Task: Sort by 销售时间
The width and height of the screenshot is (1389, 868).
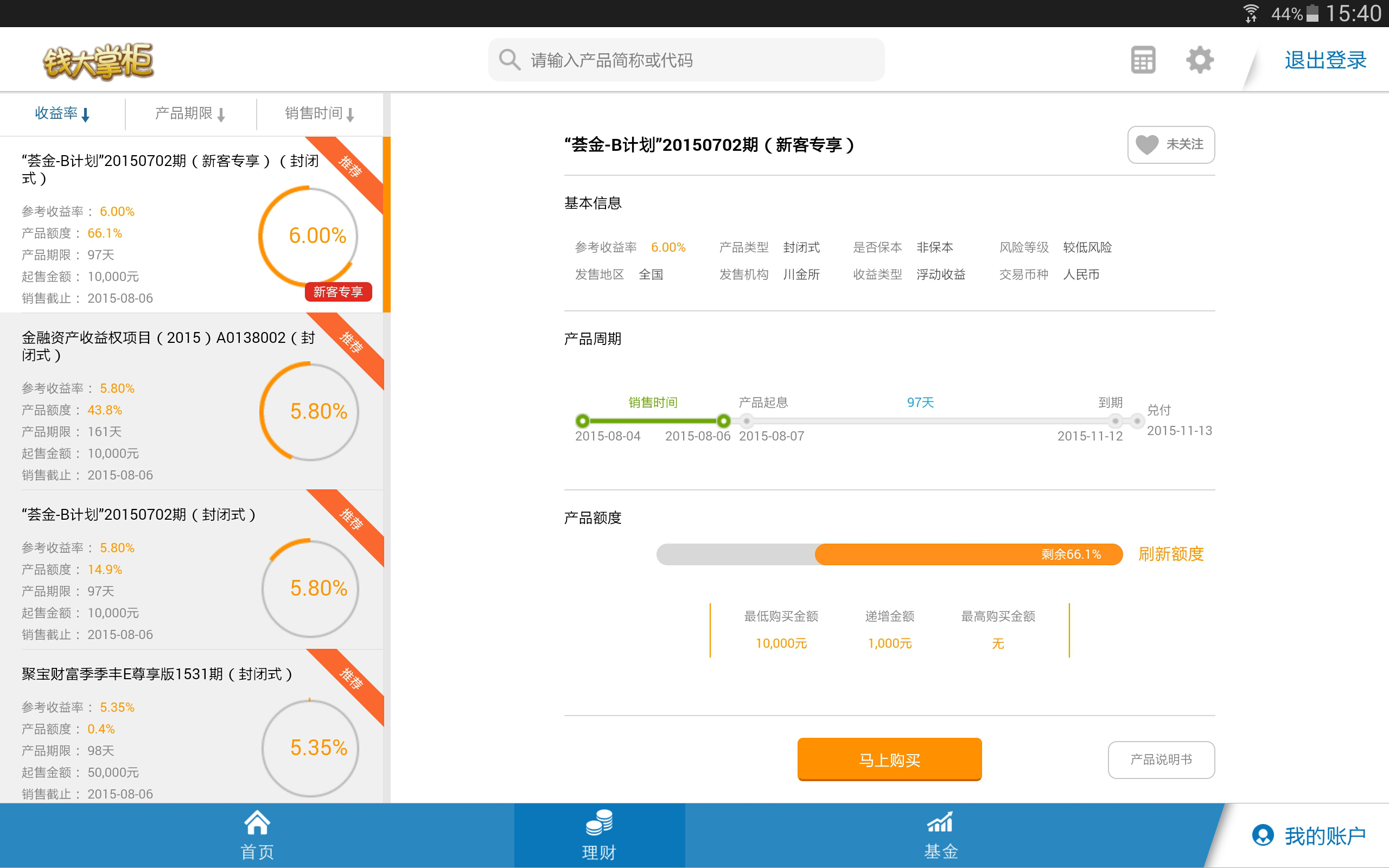Action: (x=320, y=114)
